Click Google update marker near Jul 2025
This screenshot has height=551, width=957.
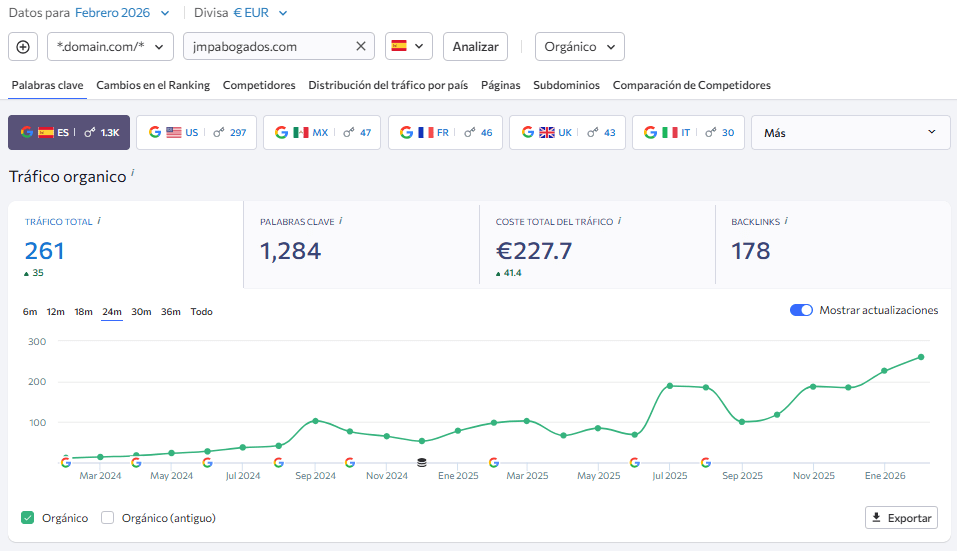pyautogui.click(x=634, y=462)
